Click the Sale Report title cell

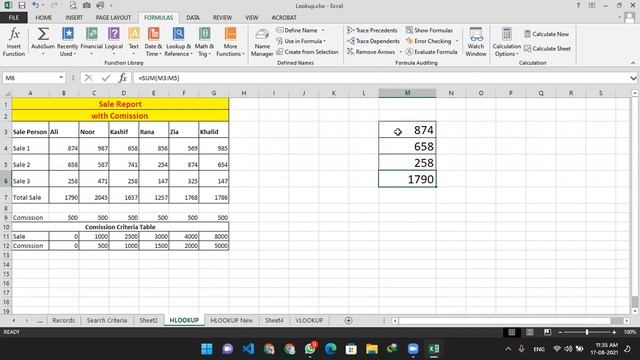point(120,104)
